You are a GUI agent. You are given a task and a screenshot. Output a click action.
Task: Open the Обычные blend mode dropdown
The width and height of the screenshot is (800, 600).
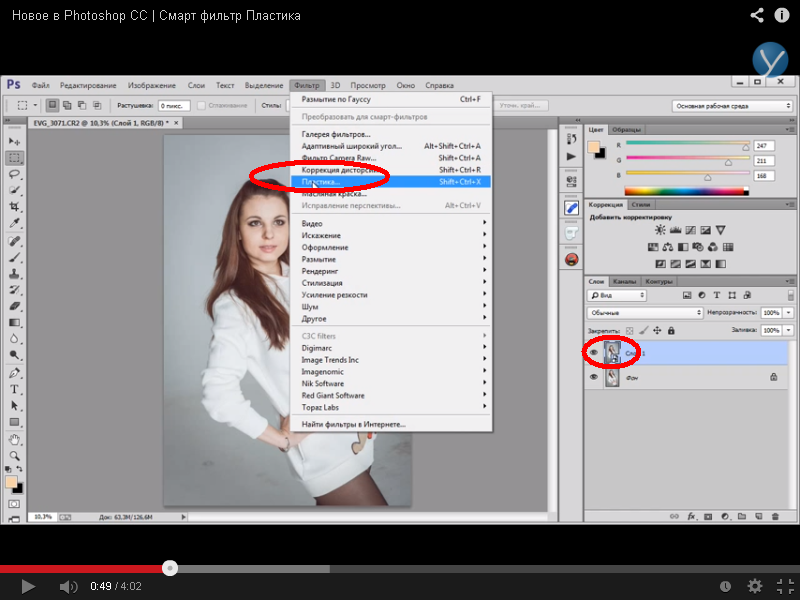click(644, 312)
